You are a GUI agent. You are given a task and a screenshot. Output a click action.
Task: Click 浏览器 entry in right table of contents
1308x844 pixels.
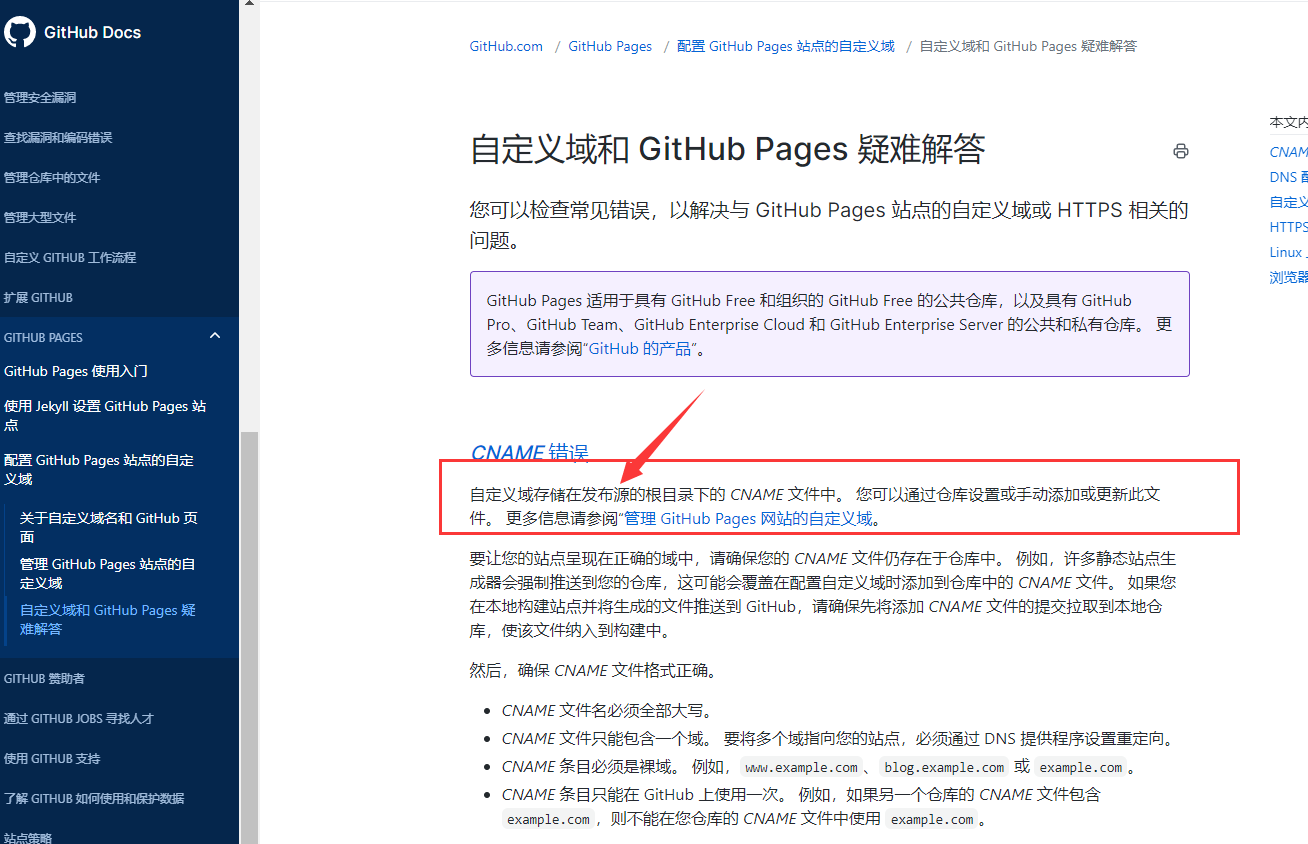[1289, 277]
